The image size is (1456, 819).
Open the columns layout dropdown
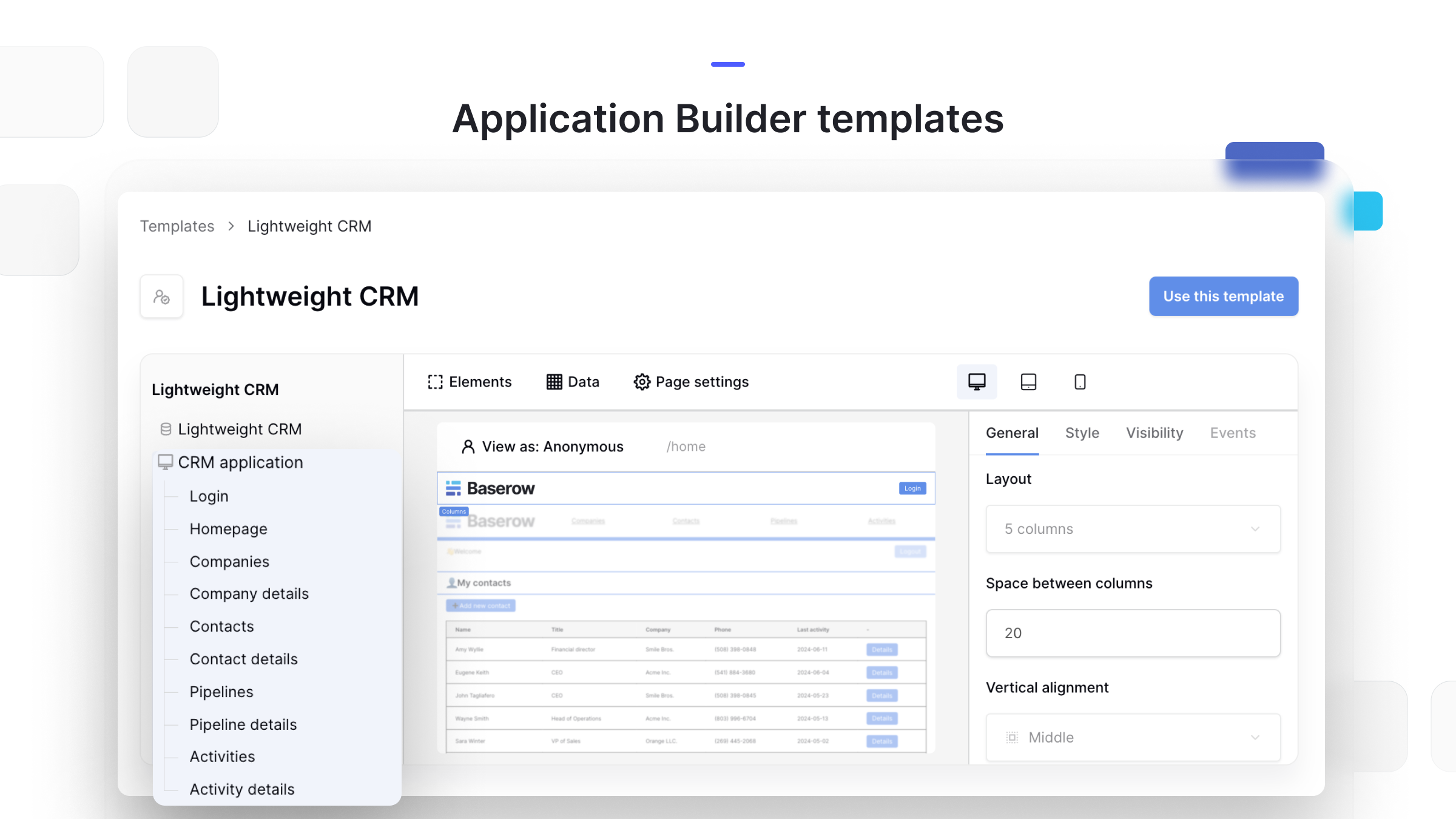[1132, 529]
